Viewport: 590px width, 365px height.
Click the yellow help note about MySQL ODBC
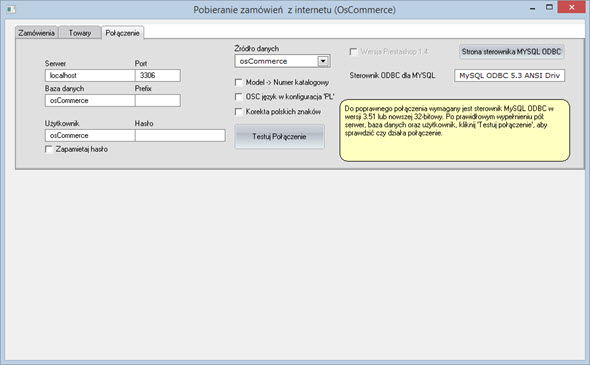[x=455, y=130]
